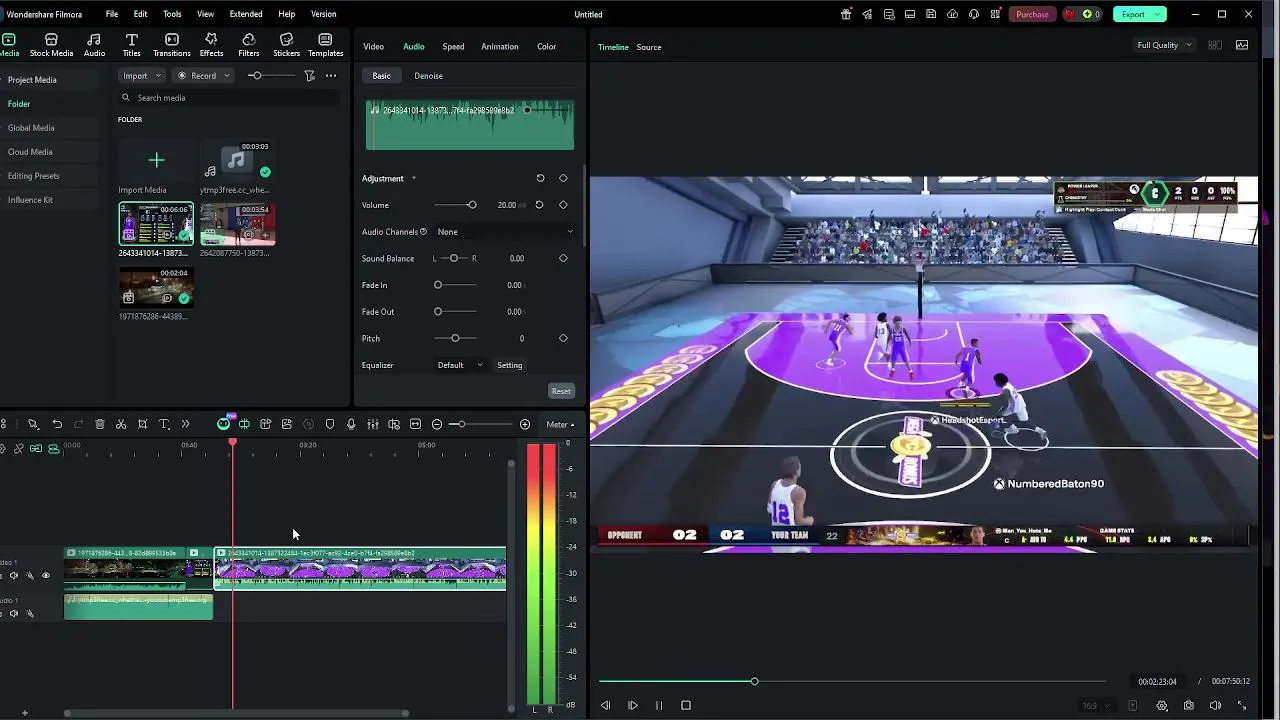Open the Templates panel
Image resolution: width=1280 pixels, height=720 pixels.
(326, 45)
